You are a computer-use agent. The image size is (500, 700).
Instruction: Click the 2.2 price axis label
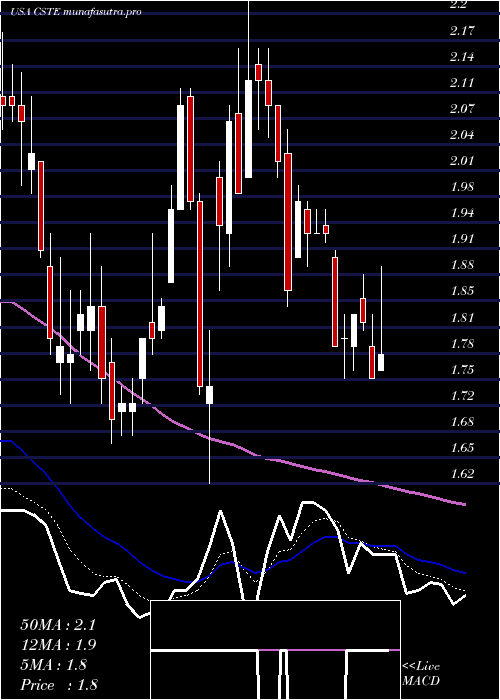pyautogui.click(x=459, y=5)
